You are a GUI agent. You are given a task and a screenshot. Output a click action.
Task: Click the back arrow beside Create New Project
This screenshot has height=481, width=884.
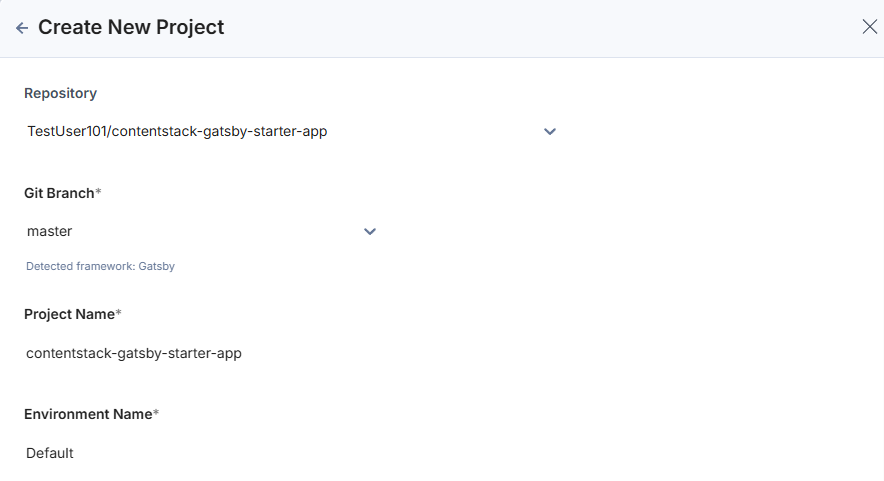(x=22, y=28)
